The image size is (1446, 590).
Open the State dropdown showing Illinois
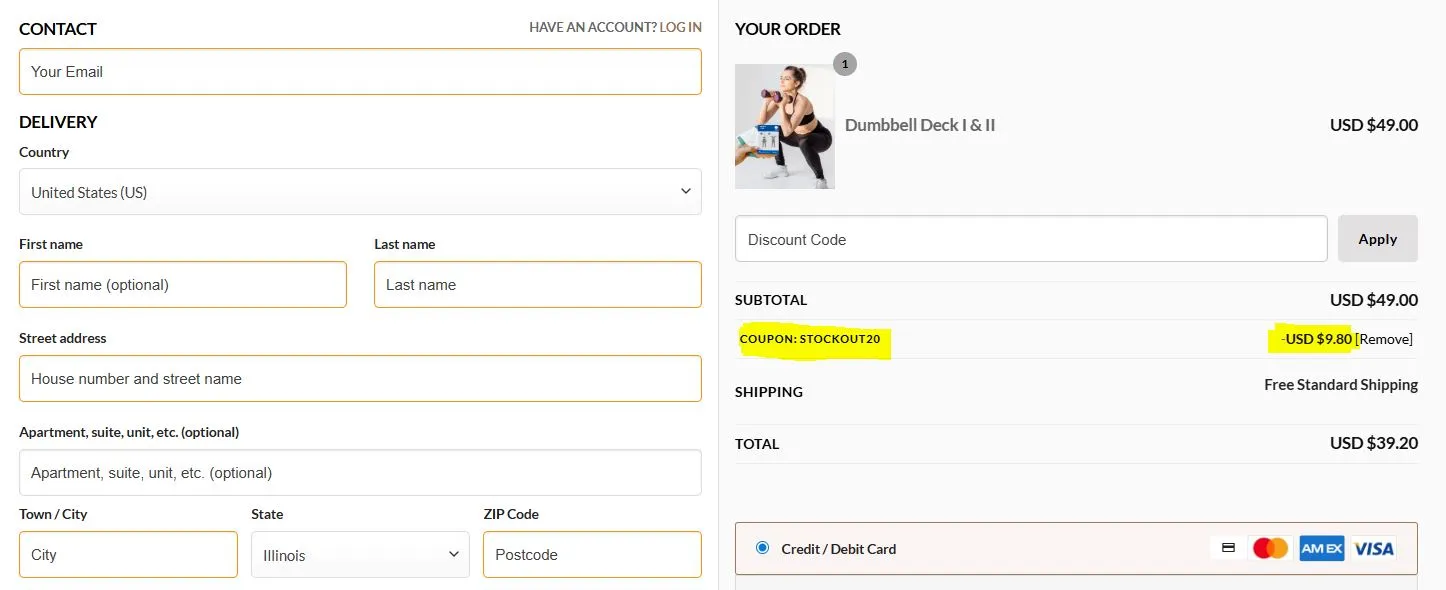pos(360,554)
